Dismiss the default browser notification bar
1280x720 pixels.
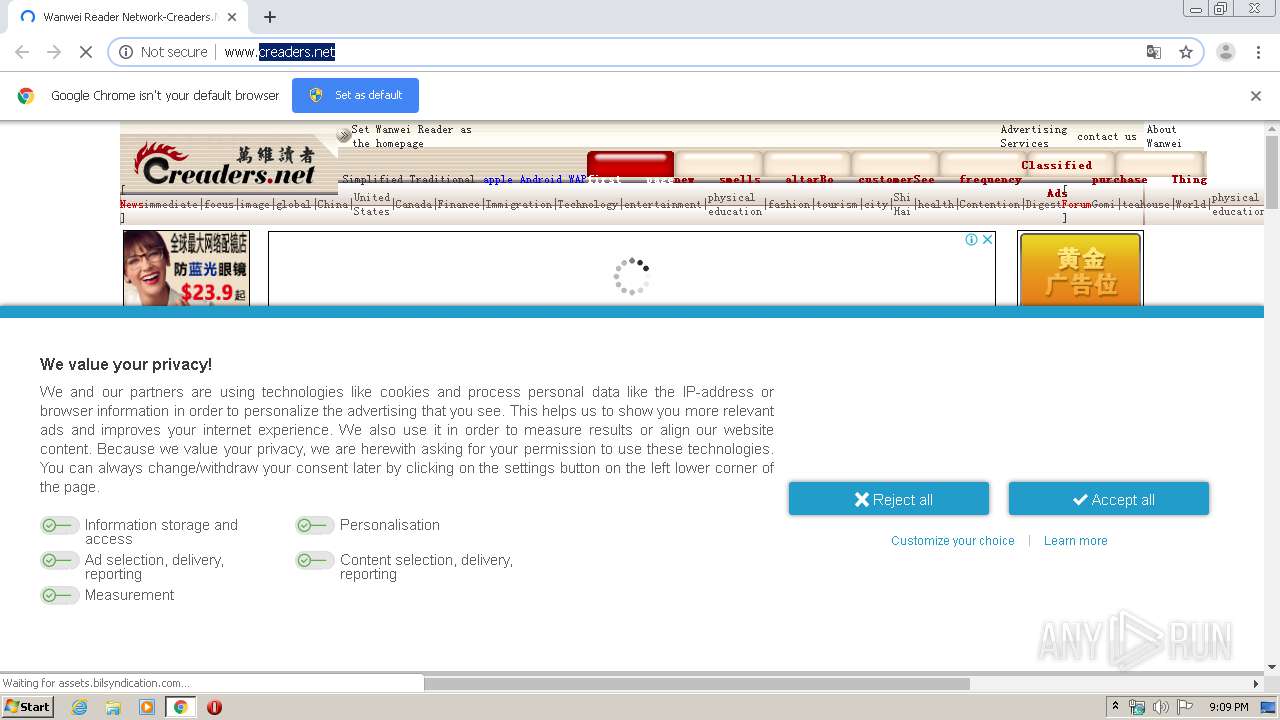[1256, 96]
